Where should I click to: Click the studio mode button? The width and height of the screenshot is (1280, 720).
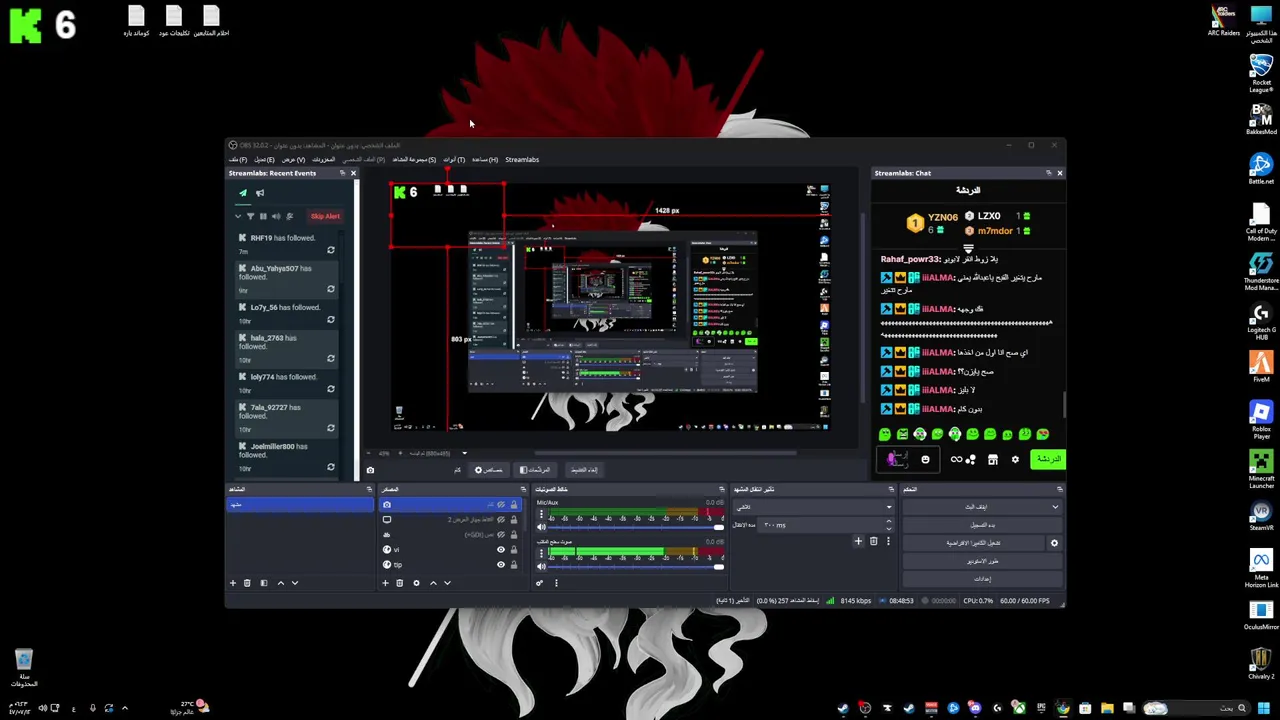(x=982, y=561)
